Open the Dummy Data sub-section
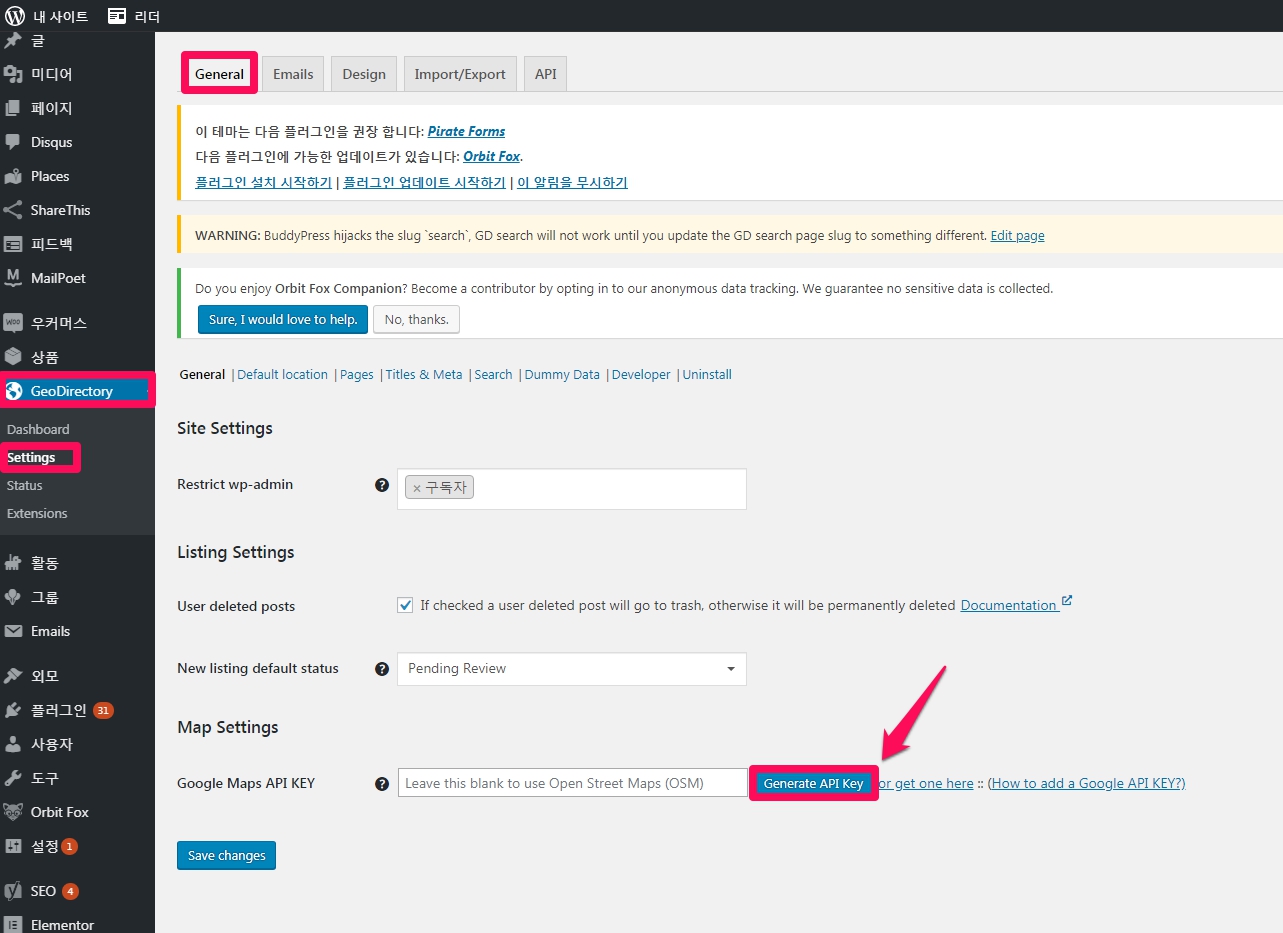1283x933 pixels. coord(562,374)
